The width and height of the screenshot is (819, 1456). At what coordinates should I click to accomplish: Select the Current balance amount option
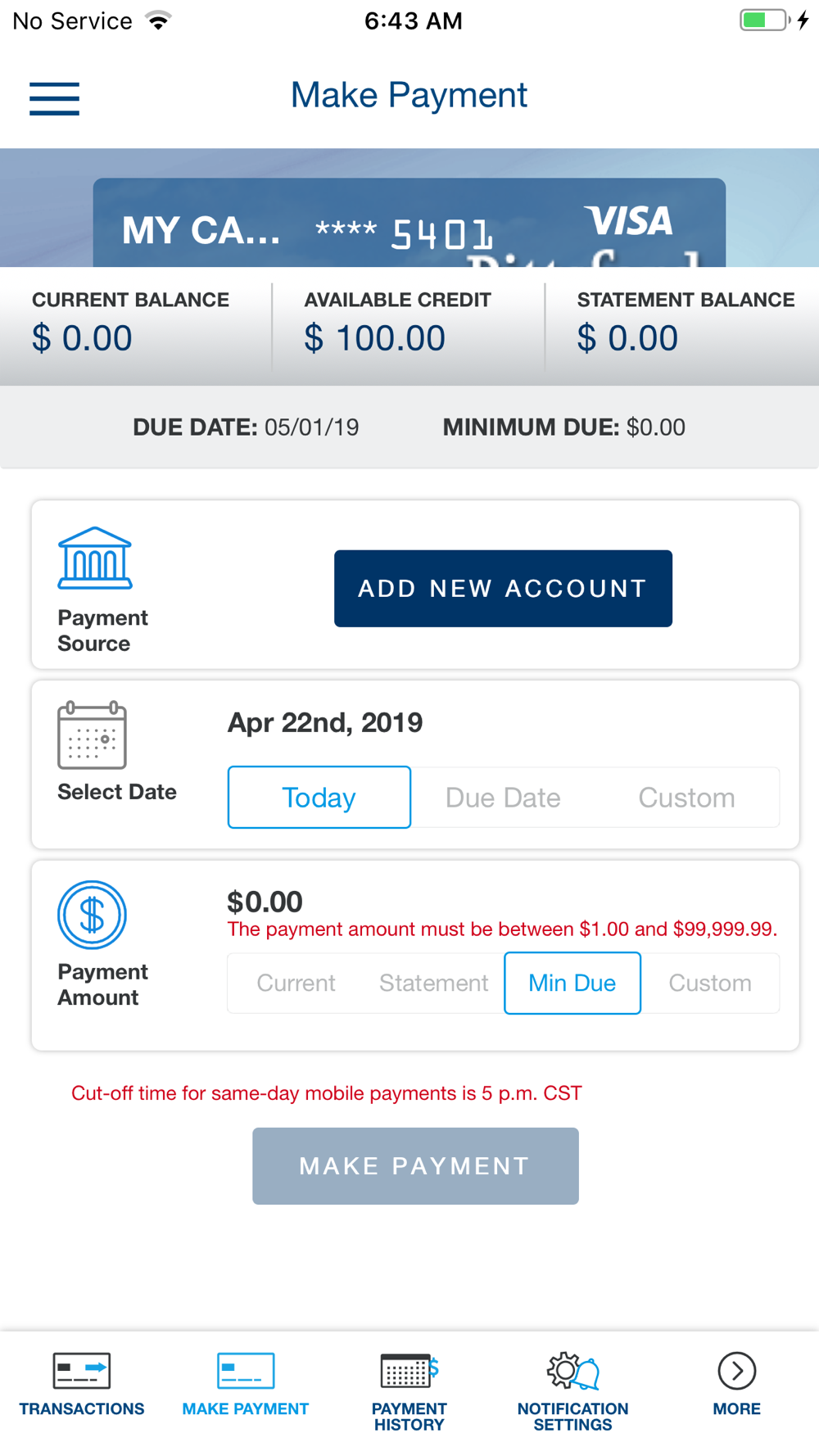tap(296, 983)
